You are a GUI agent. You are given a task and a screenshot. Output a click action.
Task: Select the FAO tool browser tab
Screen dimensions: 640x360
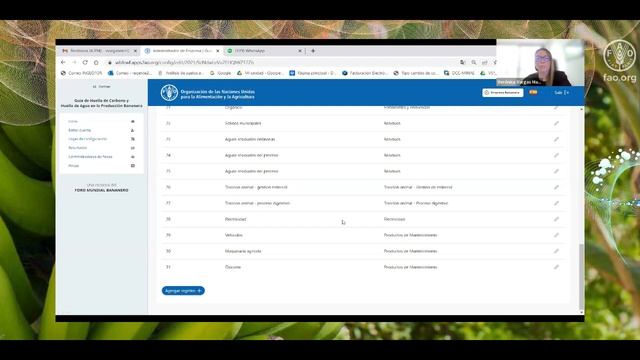[x=182, y=51]
